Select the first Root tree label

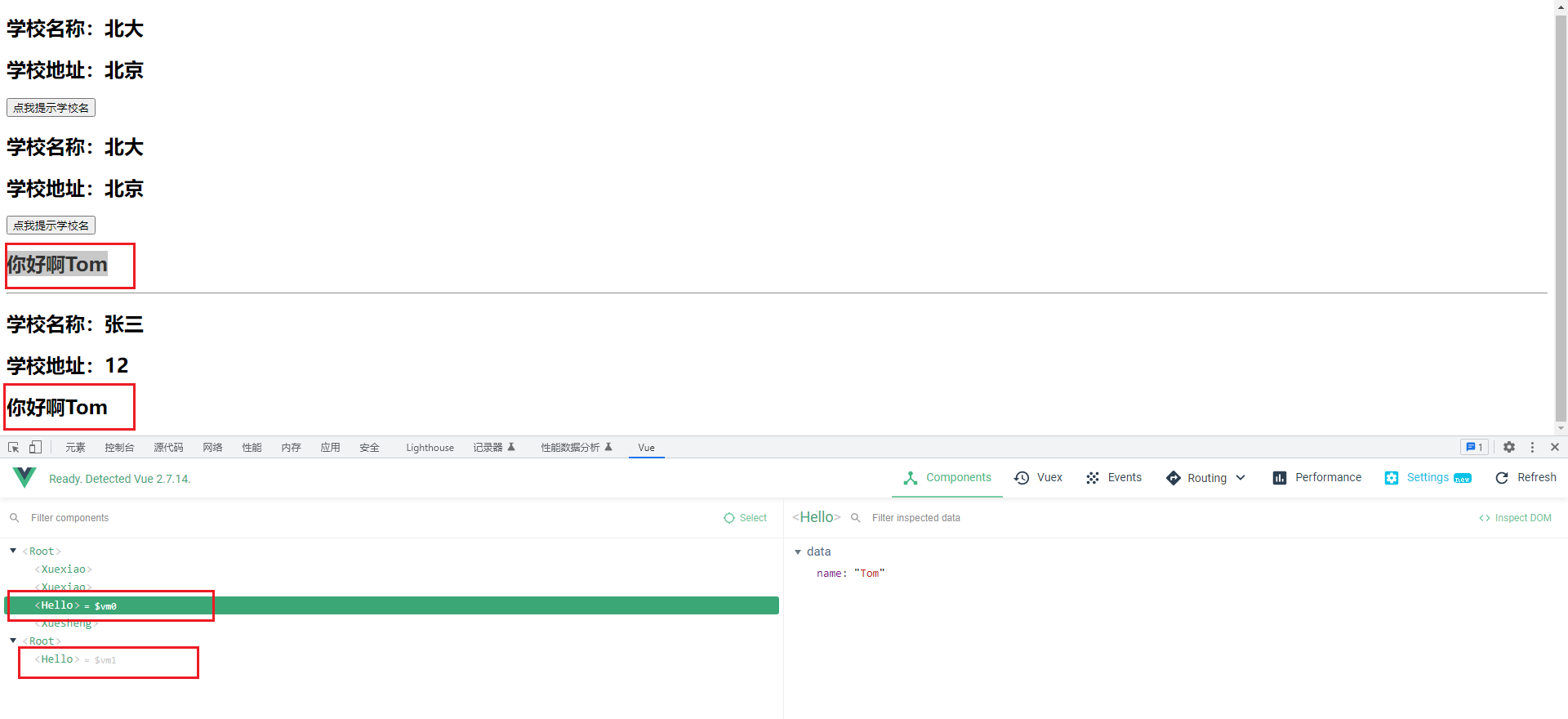[42, 552]
